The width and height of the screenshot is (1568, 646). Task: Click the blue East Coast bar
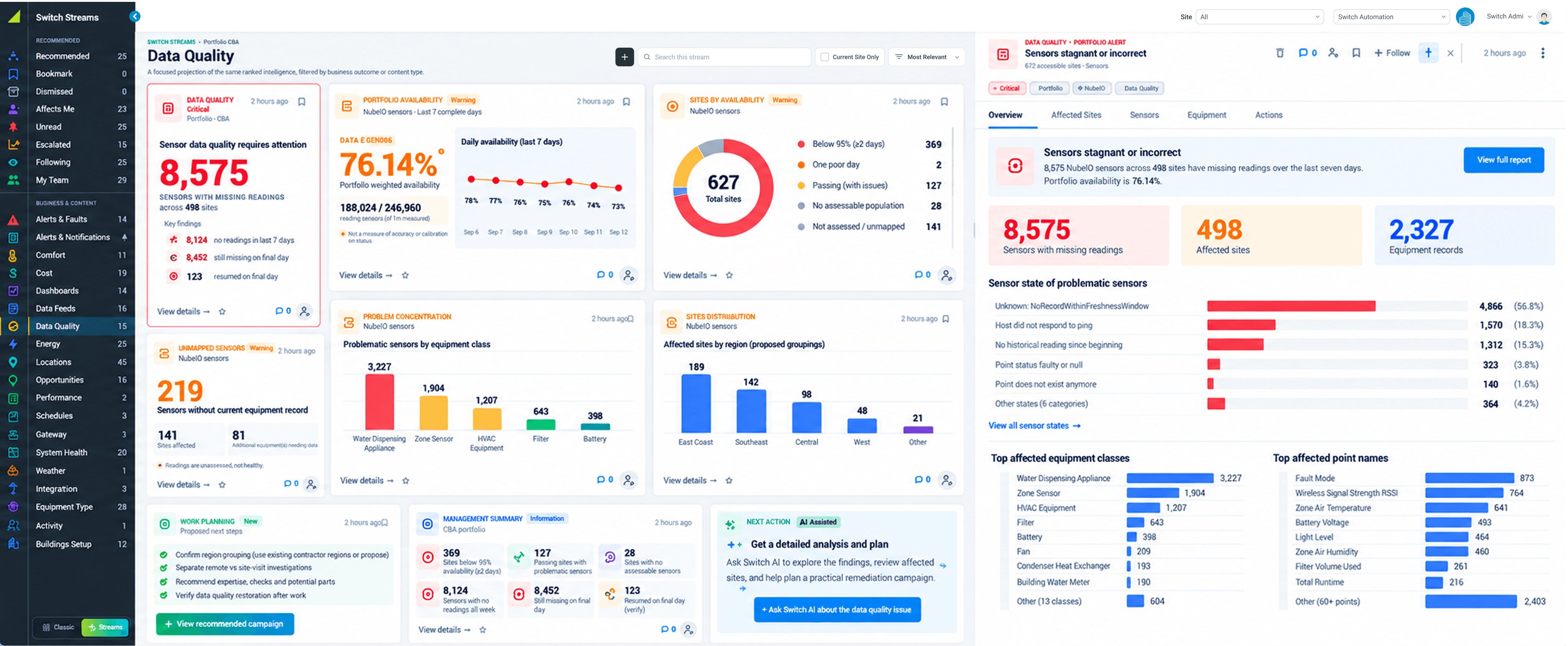click(x=696, y=404)
